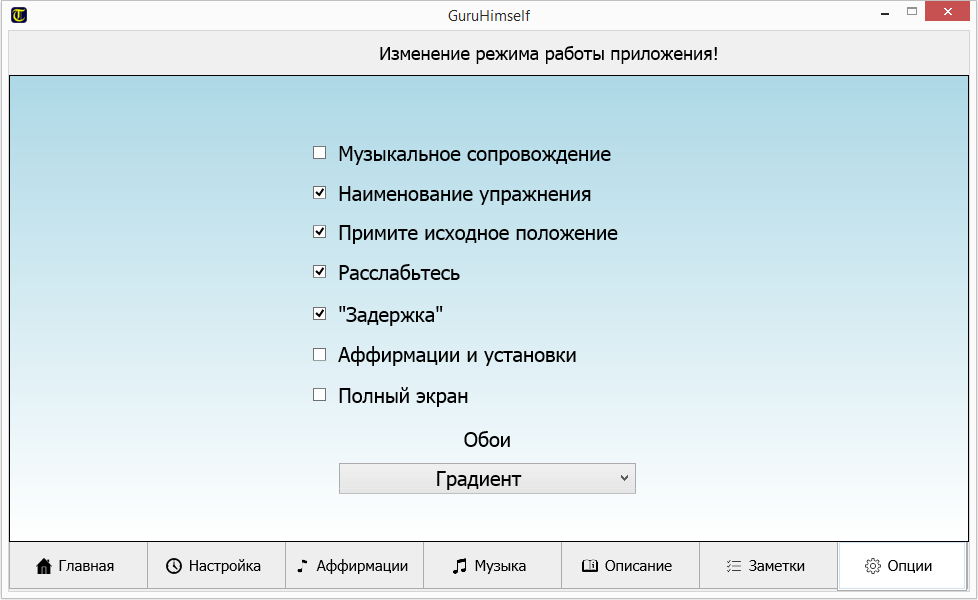Click the gear icon on Опции tab
This screenshot has width=978, height=600.
coord(872,566)
